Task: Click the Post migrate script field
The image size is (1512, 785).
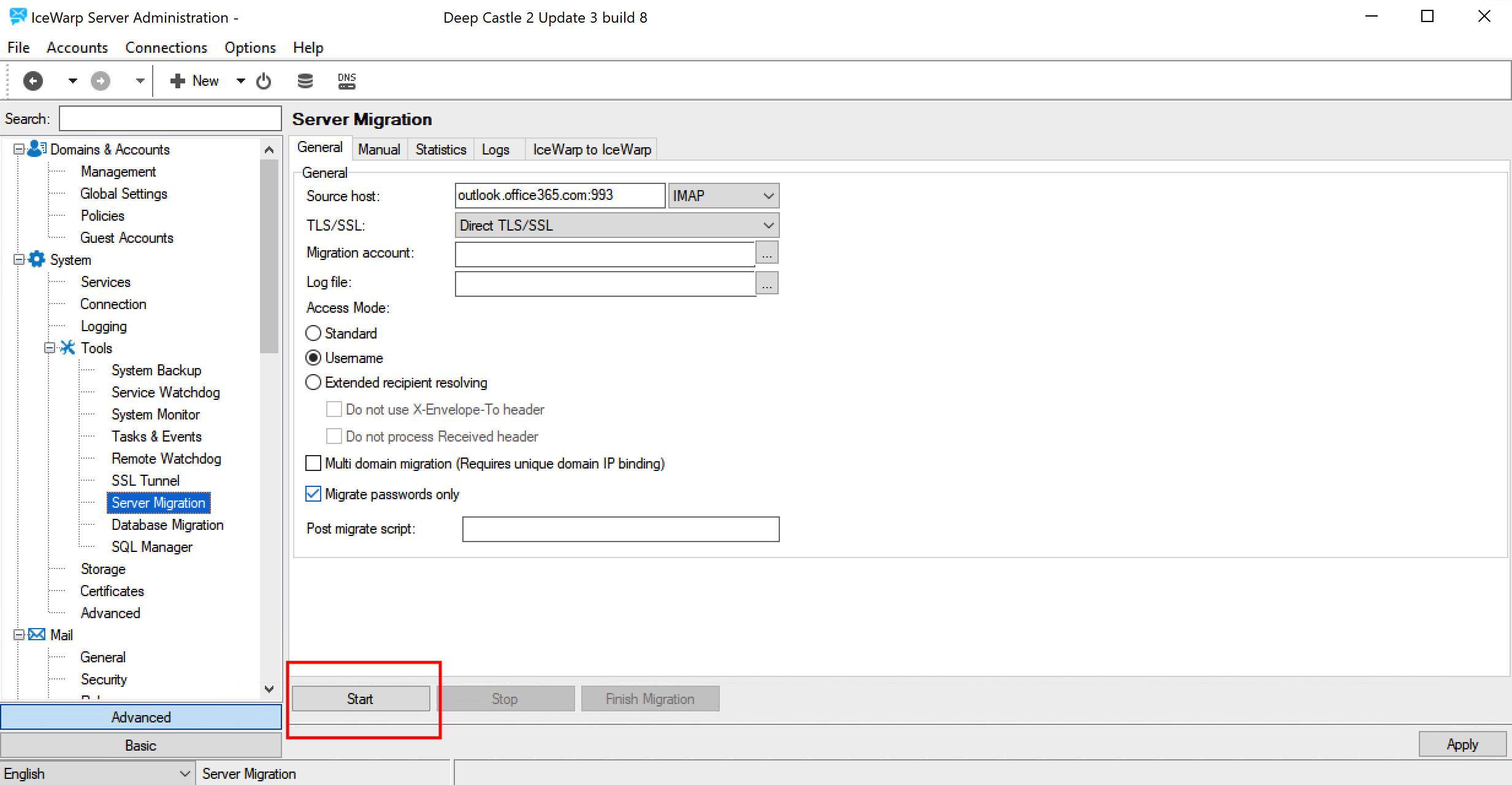Action: click(620, 529)
